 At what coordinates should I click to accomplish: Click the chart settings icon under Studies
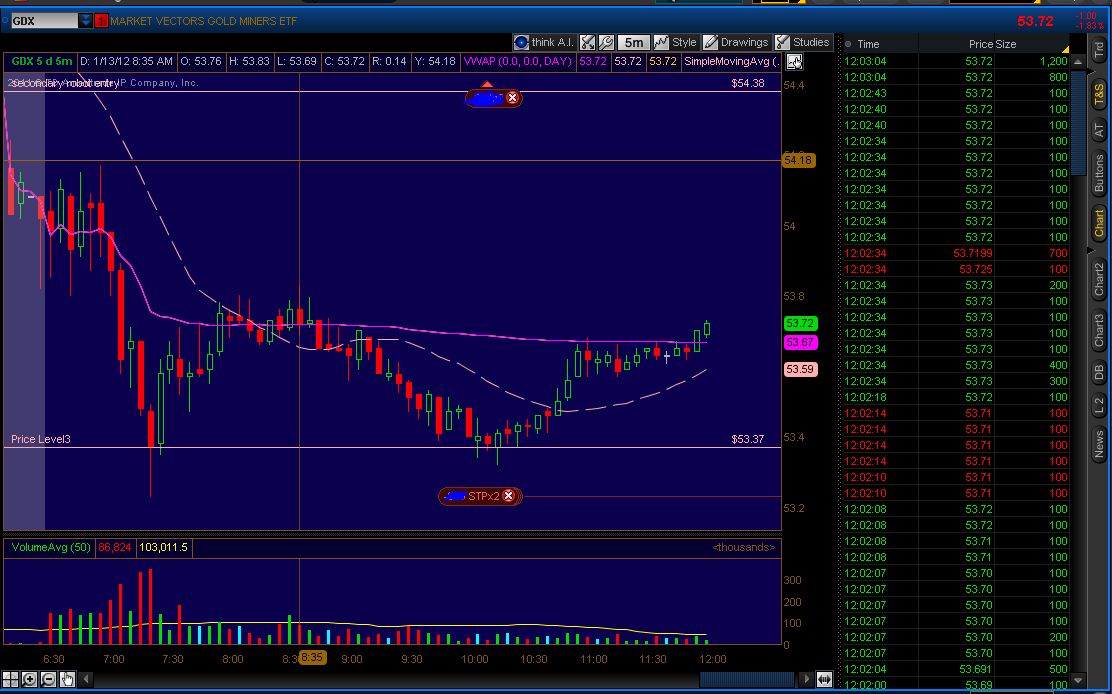(x=794, y=62)
